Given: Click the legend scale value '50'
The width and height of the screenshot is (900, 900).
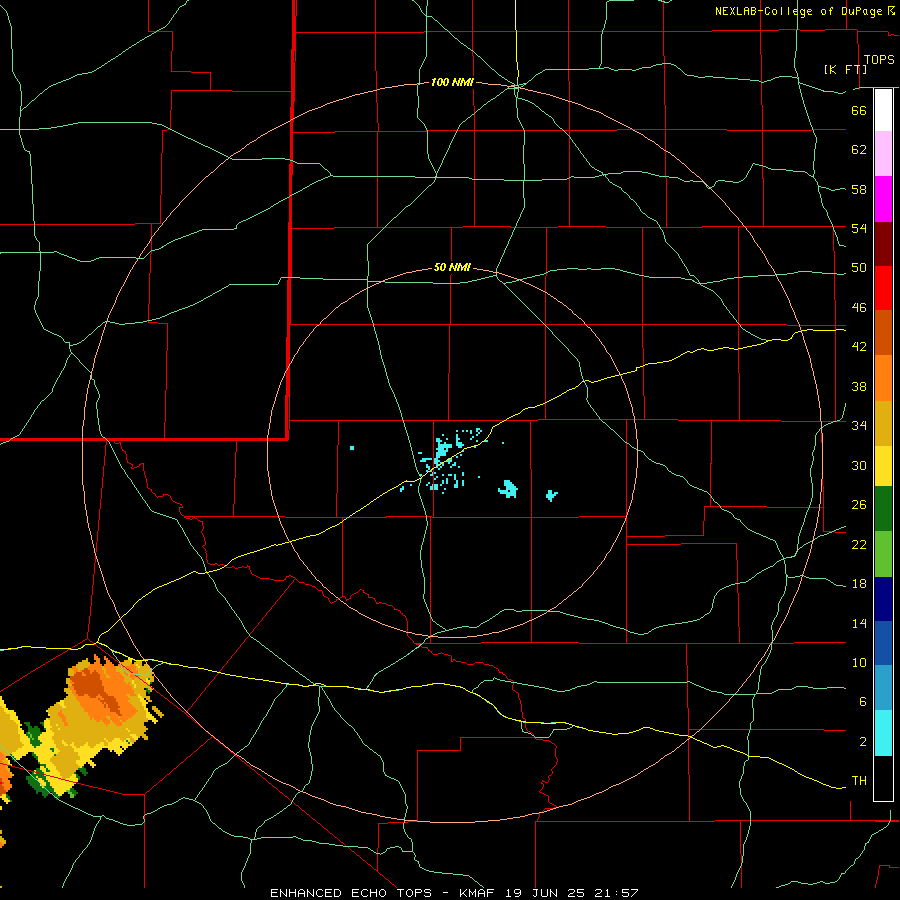Looking at the screenshot, I should pyautogui.click(x=859, y=268).
